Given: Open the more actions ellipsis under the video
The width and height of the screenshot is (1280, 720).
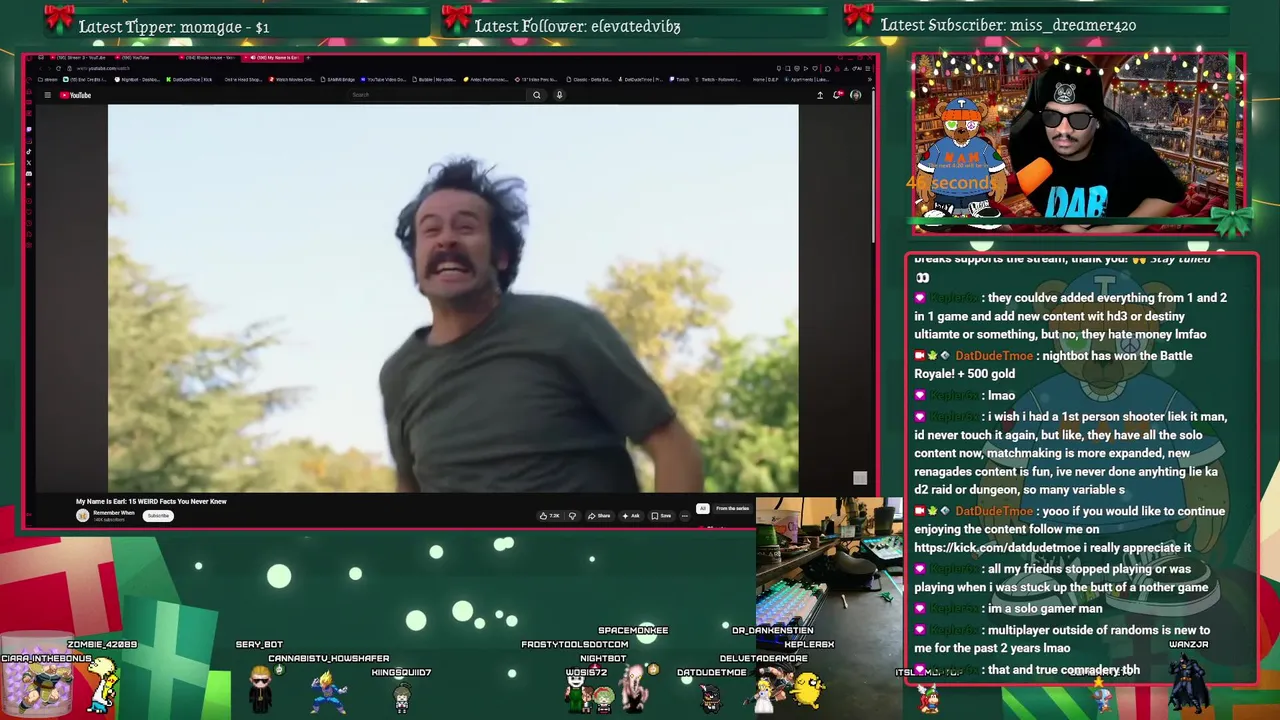Looking at the screenshot, I should tap(685, 516).
